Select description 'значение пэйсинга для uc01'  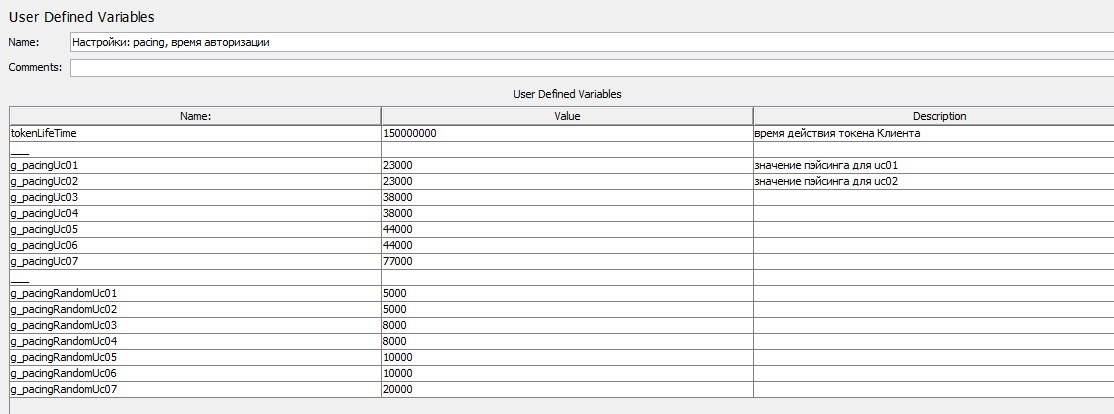coord(934,165)
